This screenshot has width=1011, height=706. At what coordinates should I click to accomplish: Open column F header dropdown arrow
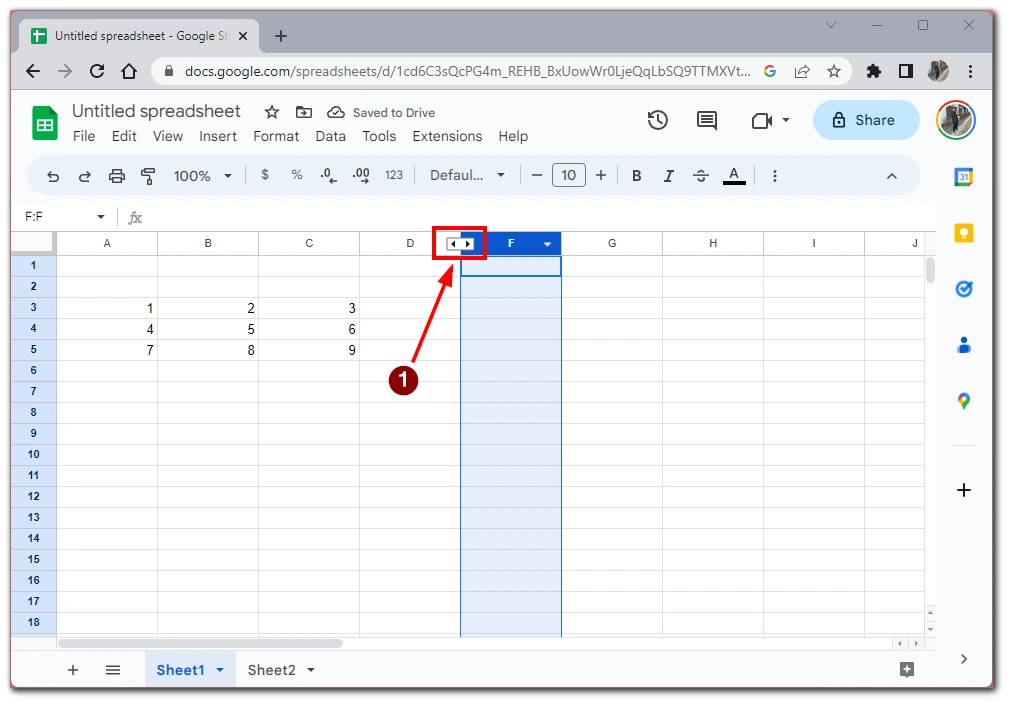pos(547,244)
